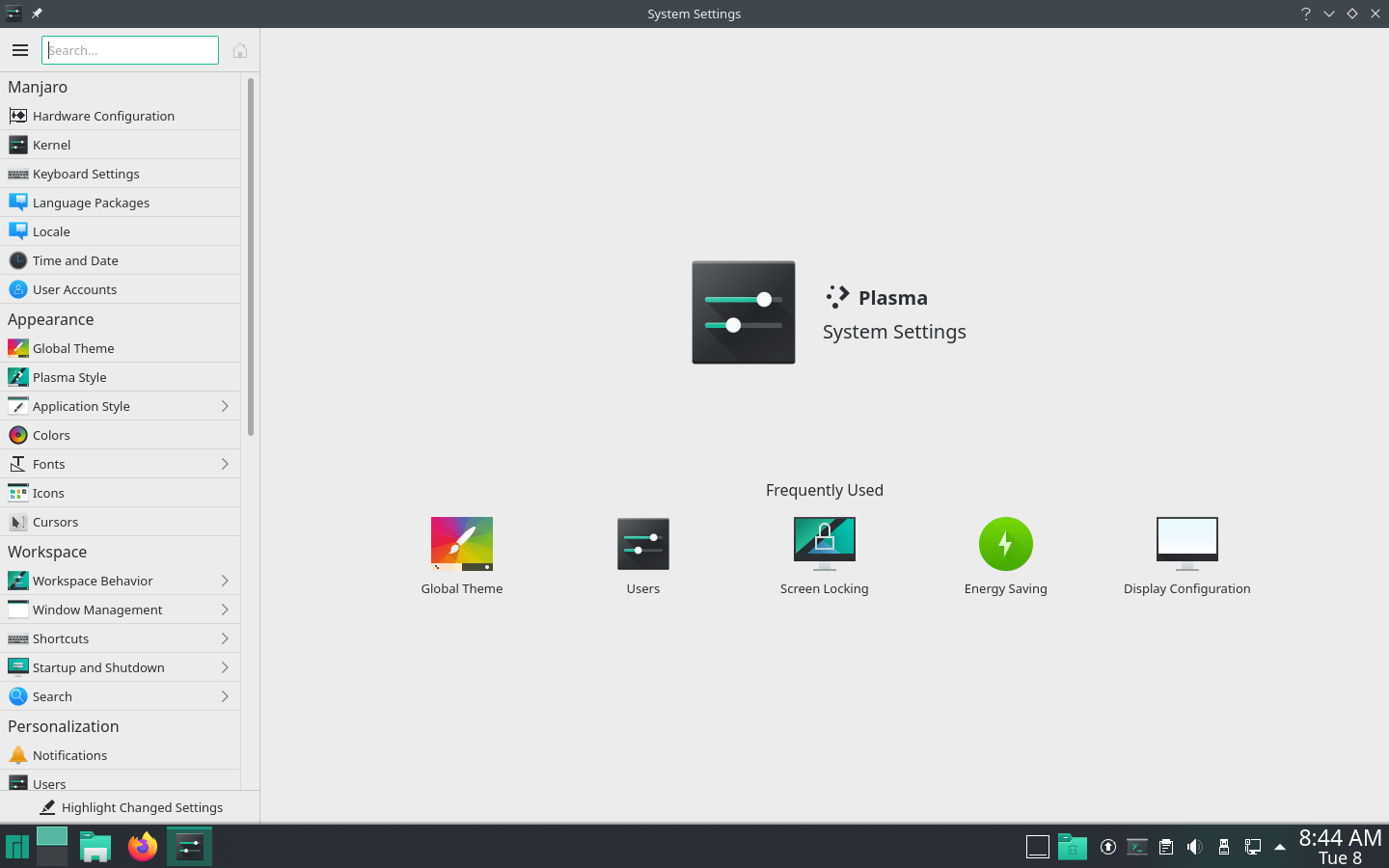
Task: Open removable devices tray icon
Action: tap(1224, 847)
